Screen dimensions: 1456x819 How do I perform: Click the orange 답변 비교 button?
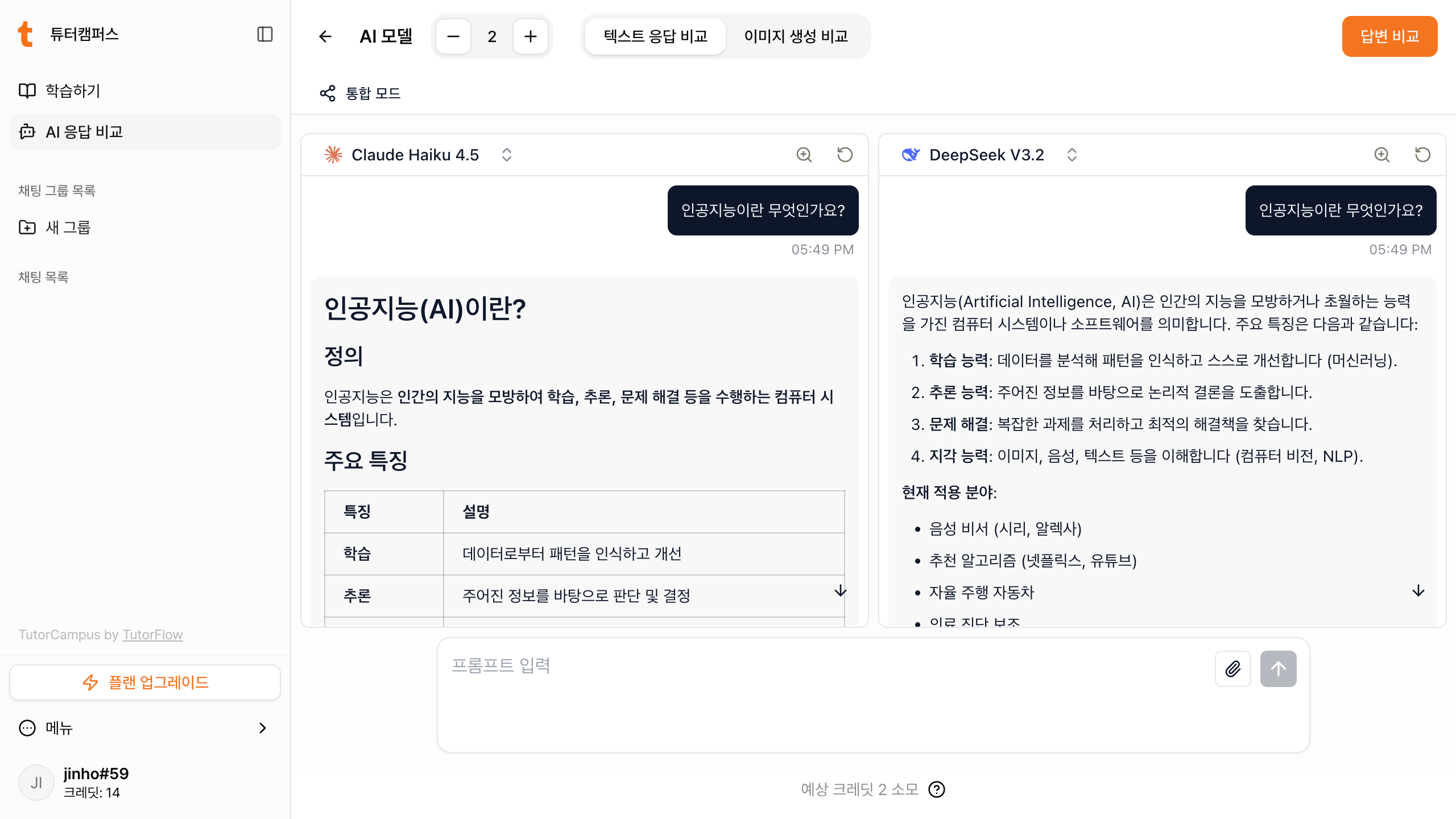pos(1389,36)
